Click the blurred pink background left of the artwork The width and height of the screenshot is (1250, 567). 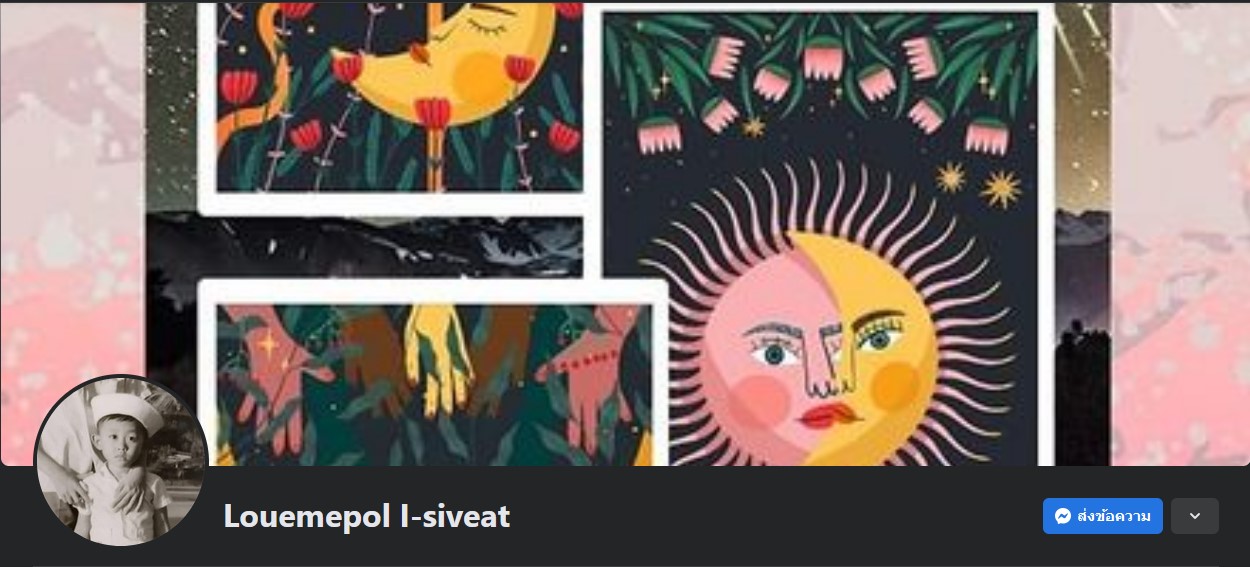tap(72, 230)
